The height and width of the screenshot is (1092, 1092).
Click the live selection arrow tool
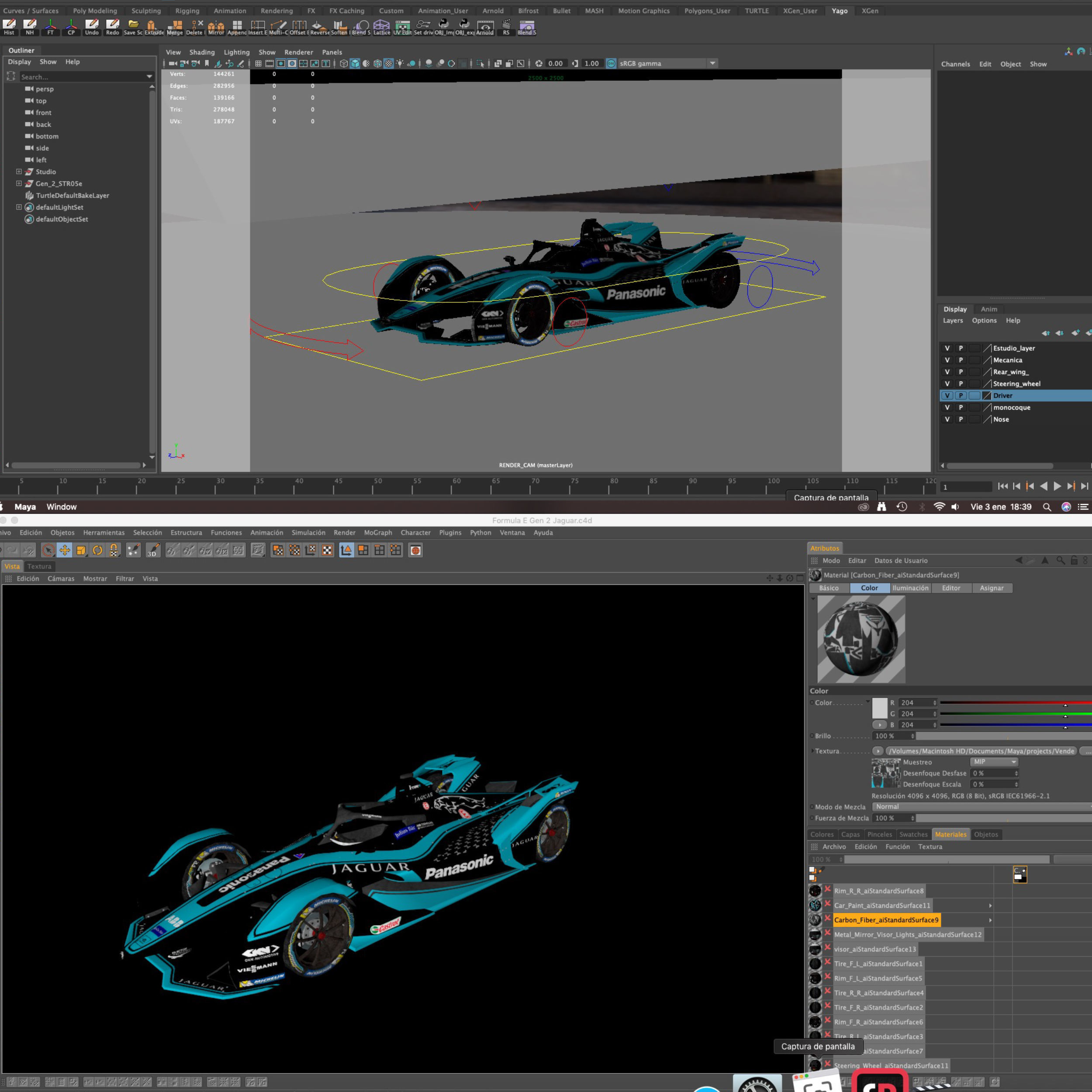(x=48, y=550)
